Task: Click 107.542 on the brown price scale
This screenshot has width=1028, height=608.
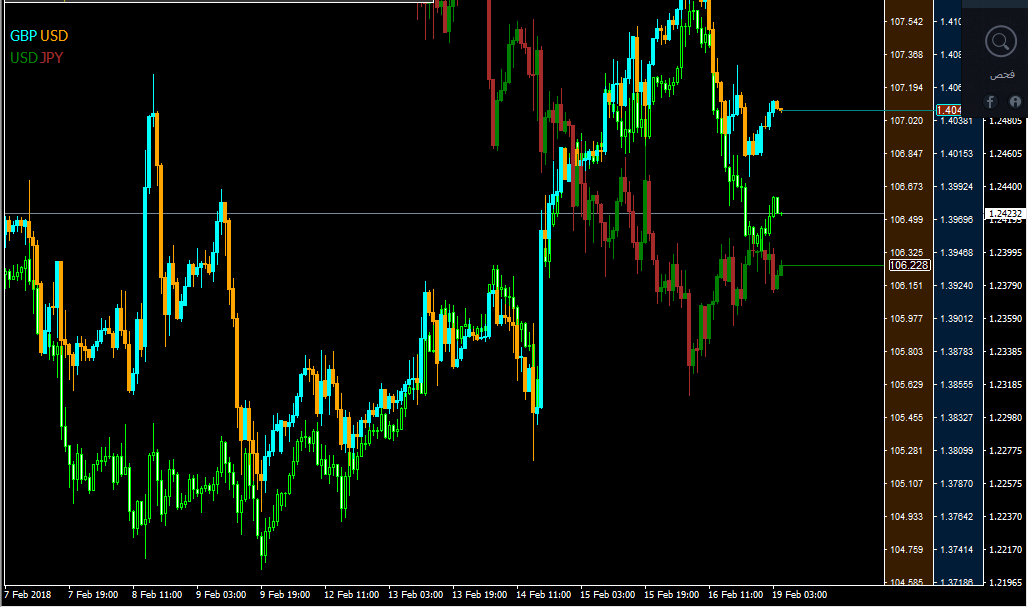Action: click(x=905, y=21)
